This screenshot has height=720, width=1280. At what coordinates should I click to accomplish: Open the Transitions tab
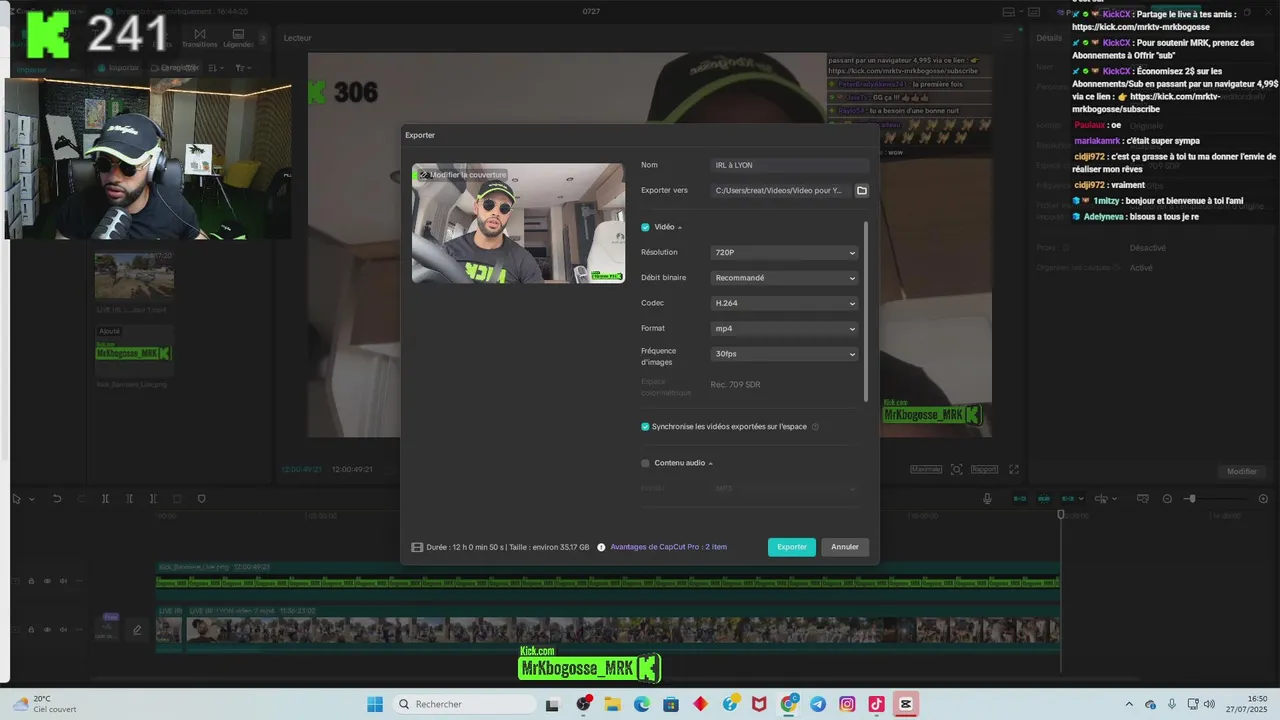point(199,38)
